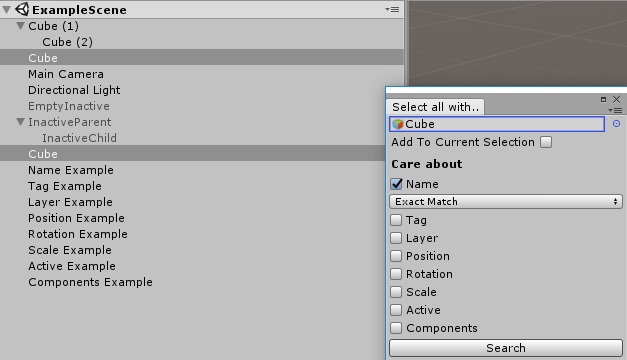Click the Cube object field

coord(497,124)
